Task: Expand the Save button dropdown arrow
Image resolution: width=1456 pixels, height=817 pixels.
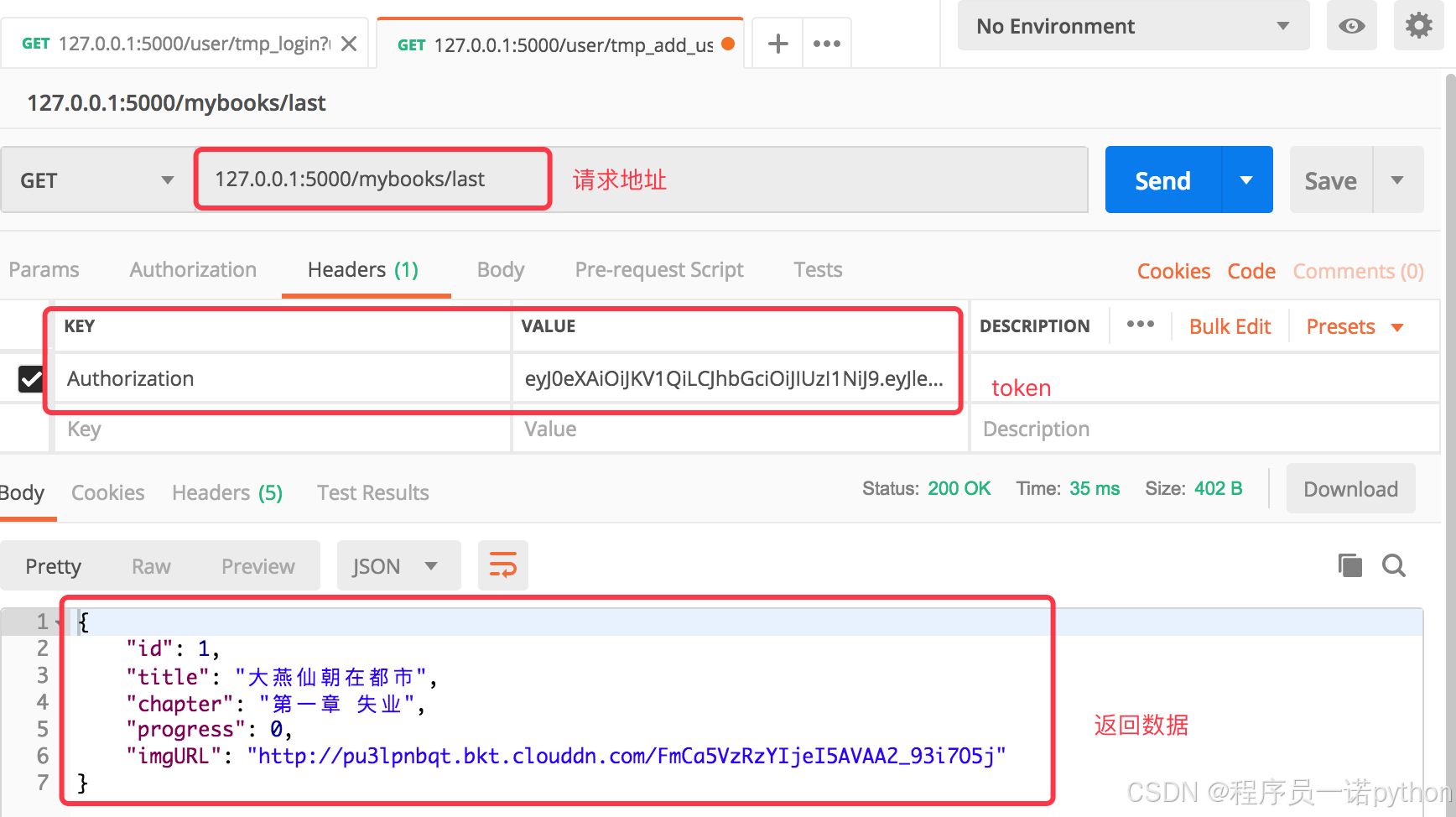Action: (x=1397, y=180)
